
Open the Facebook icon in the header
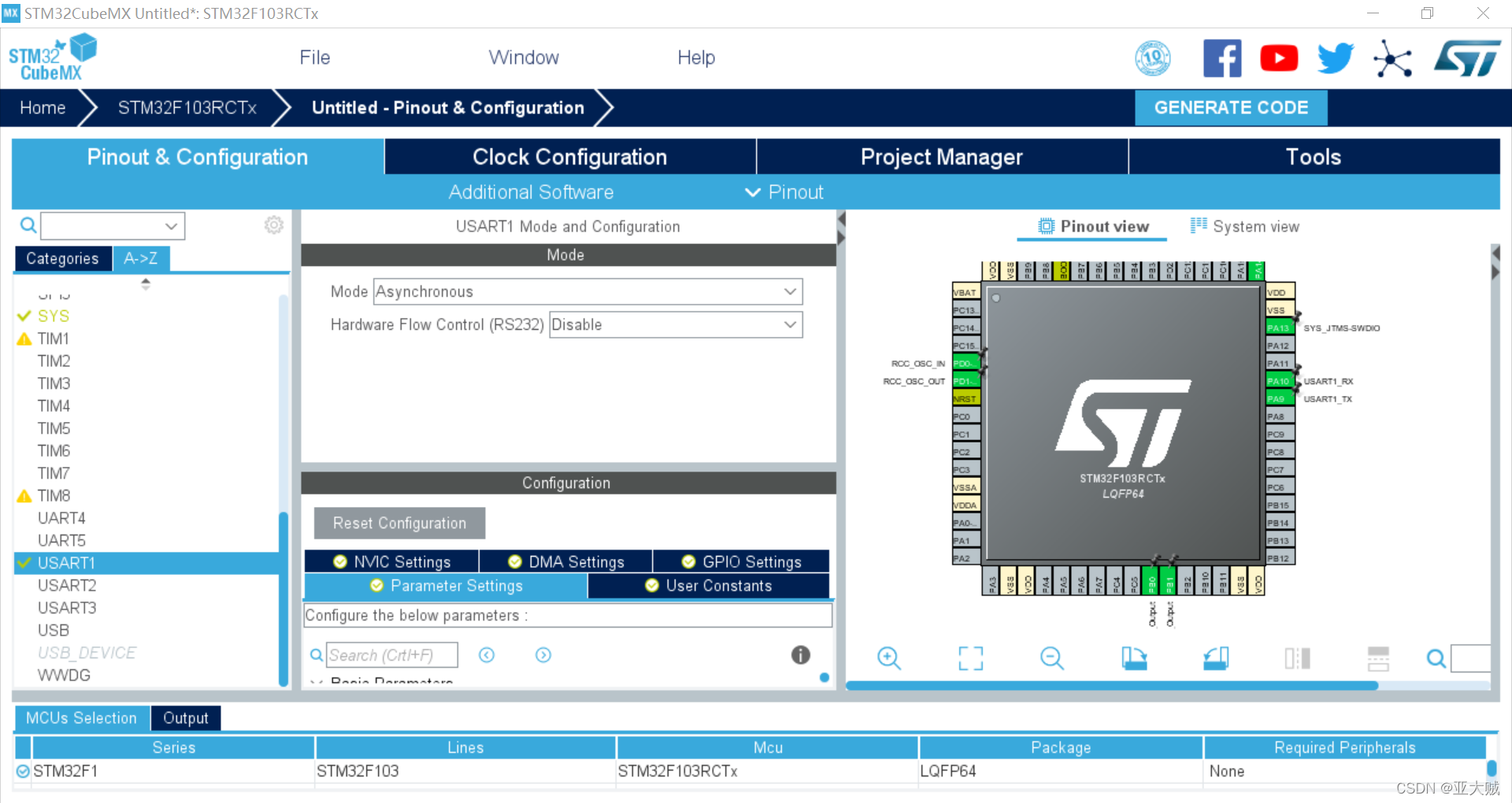click(1221, 57)
